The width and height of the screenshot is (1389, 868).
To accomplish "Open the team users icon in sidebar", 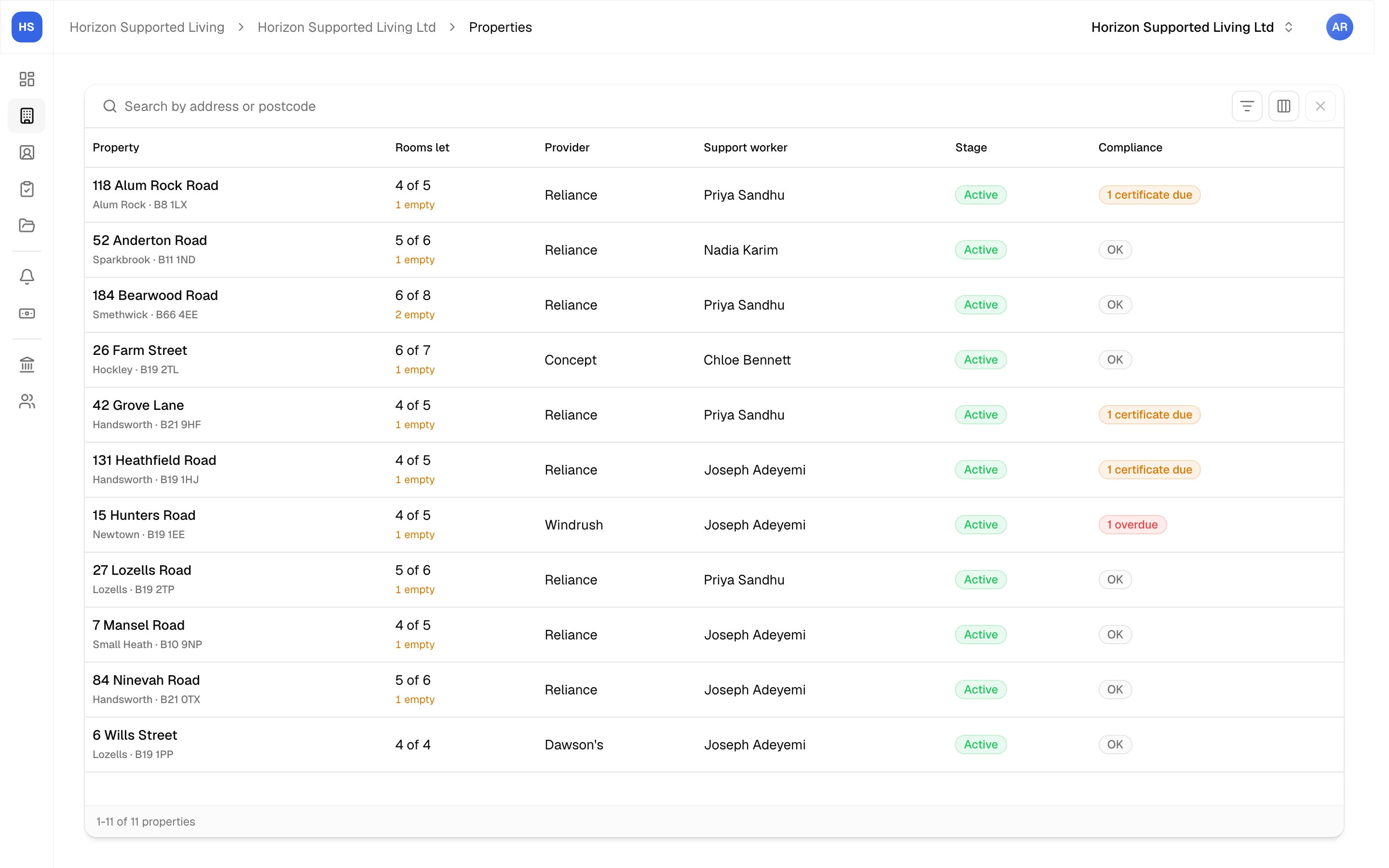I will (27, 401).
